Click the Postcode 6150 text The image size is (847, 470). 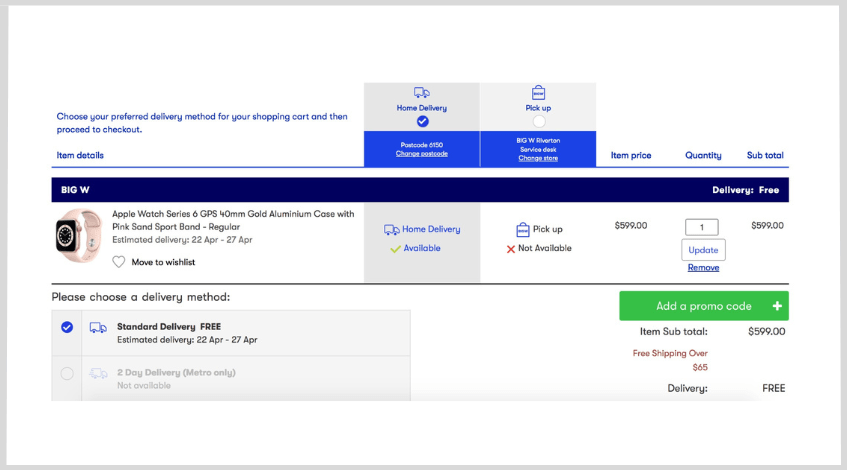[x=422, y=145]
